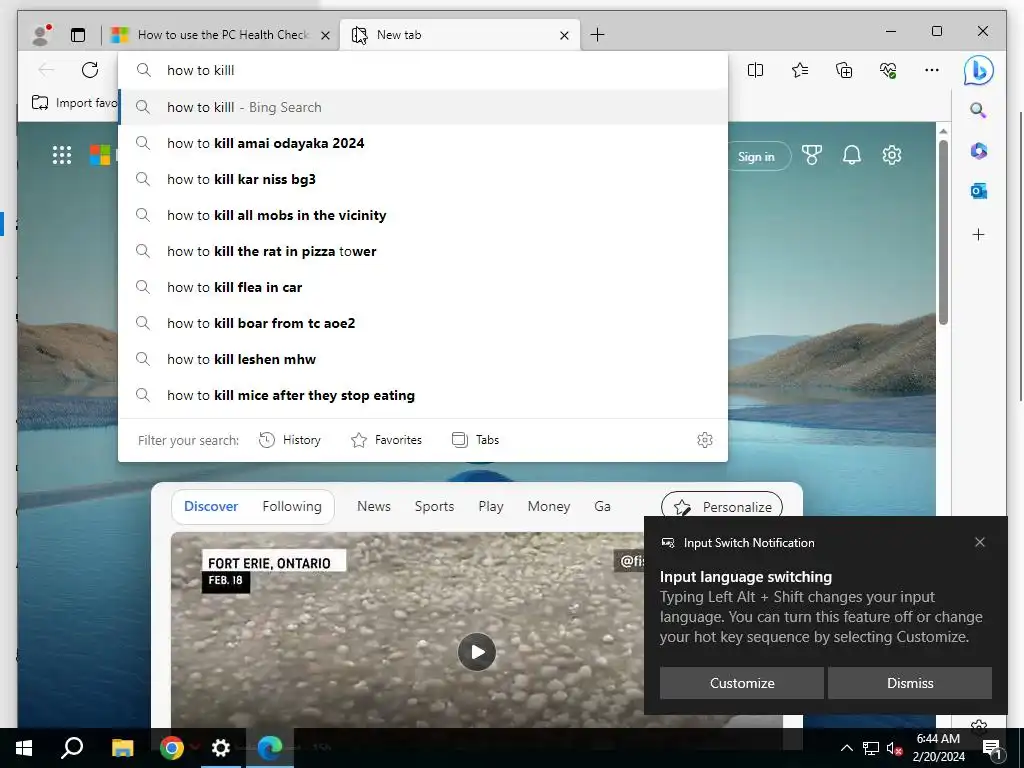Open sidebar Search magnifier icon
Screen dimensions: 1024x768
pos(978,110)
